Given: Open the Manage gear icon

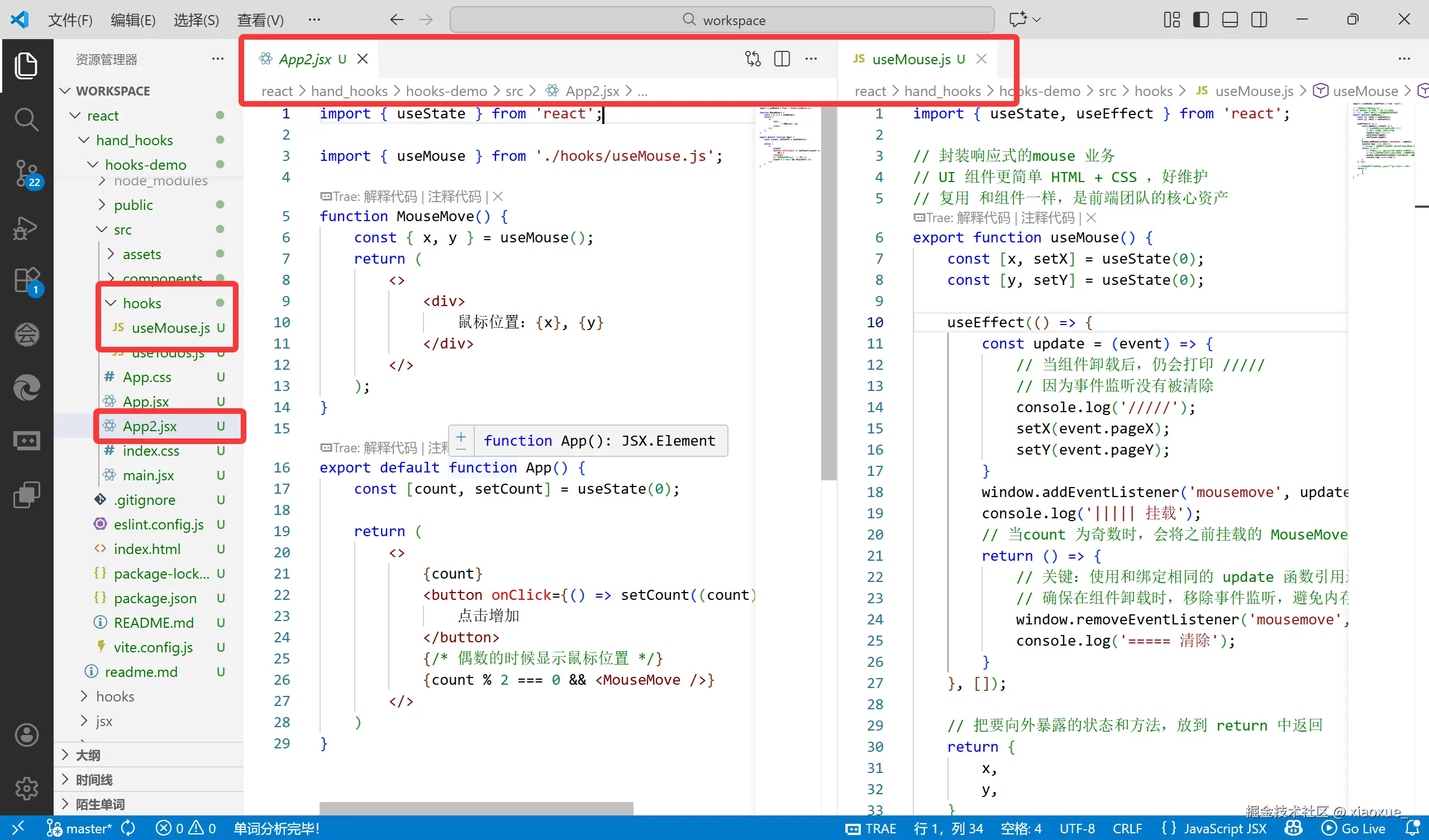Looking at the screenshot, I should 26,788.
